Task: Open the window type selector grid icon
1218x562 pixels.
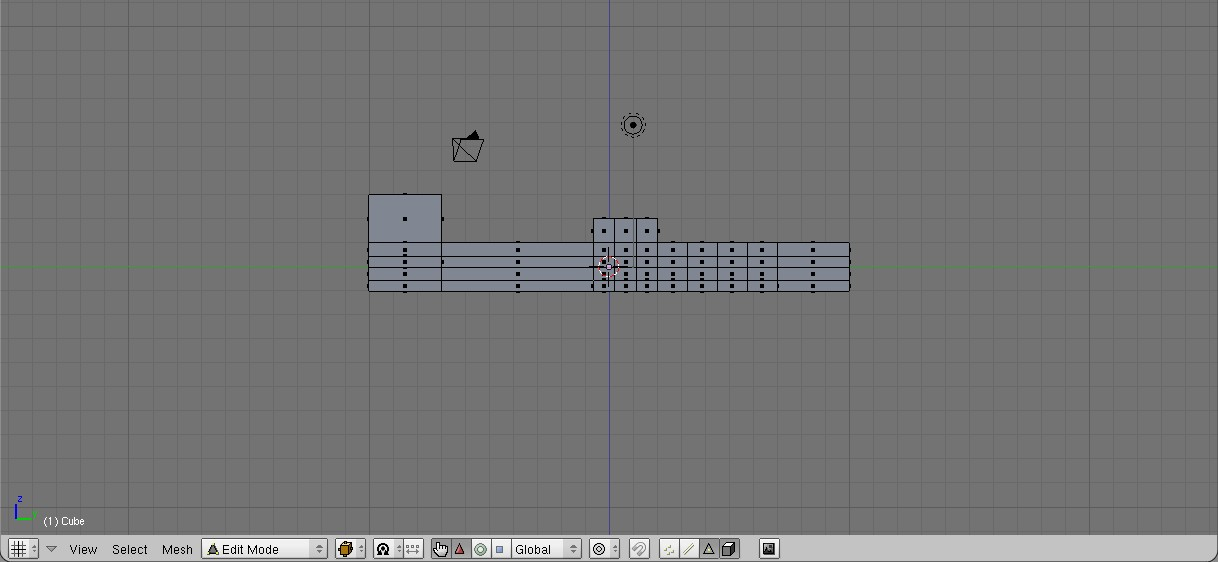Action: pos(23,549)
